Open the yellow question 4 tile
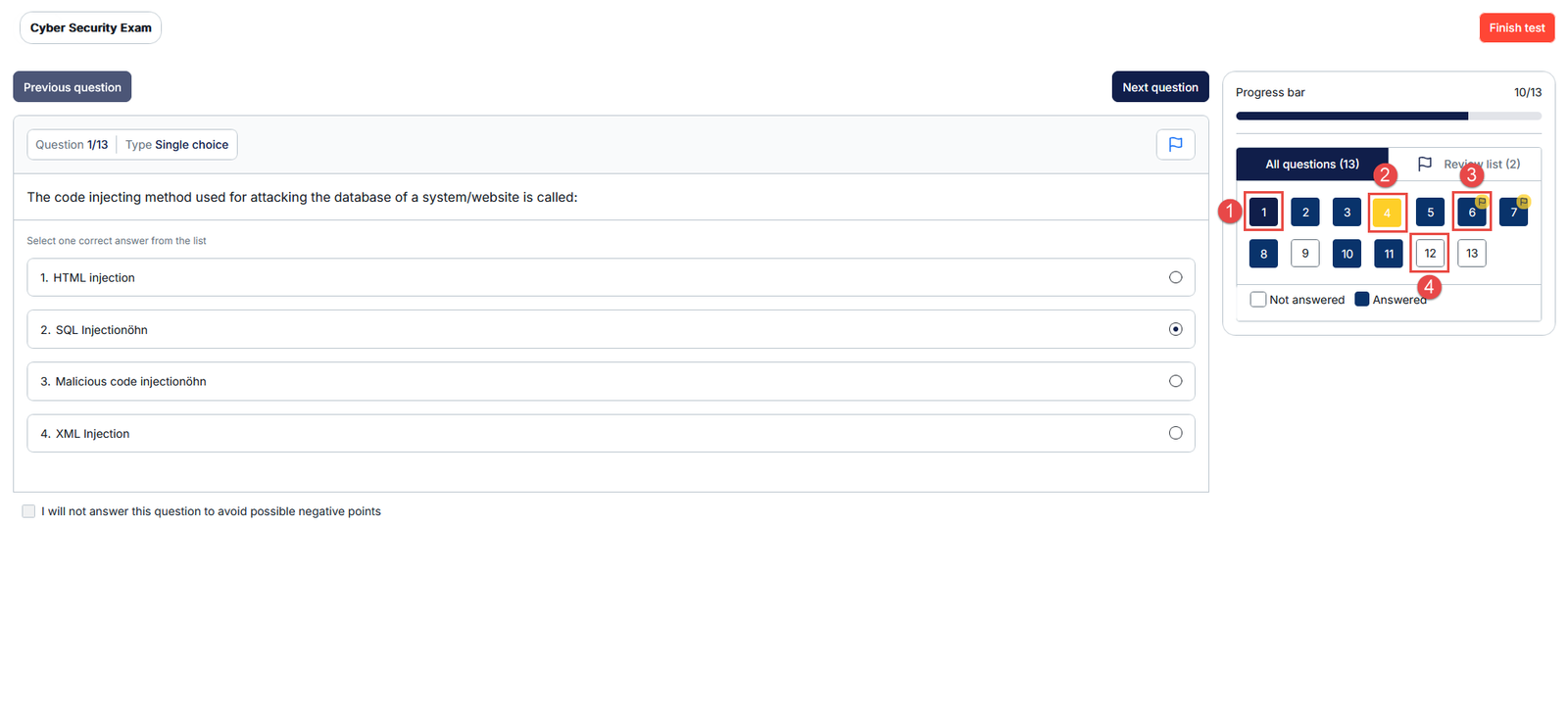Viewport: 1568px width, 717px height. [1387, 213]
